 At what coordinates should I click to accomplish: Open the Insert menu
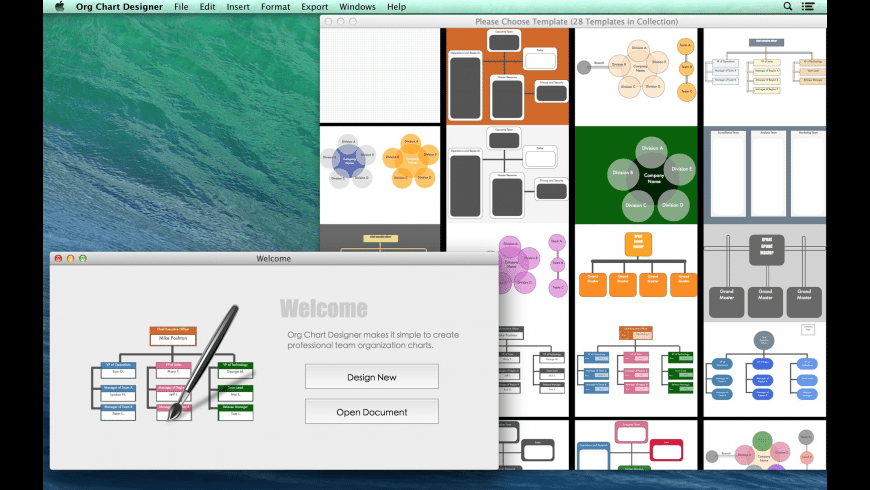point(238,7)
